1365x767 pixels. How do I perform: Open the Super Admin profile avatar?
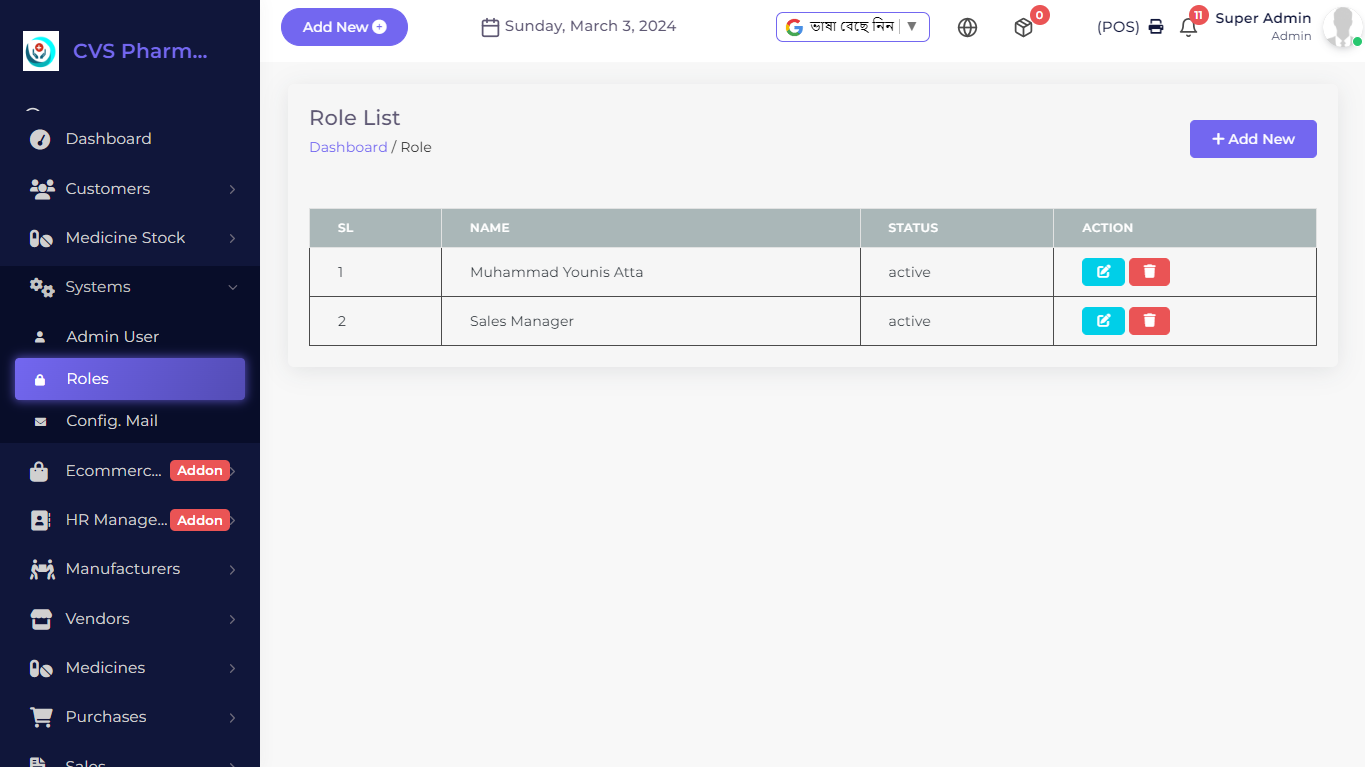[x=1340, y=28]
